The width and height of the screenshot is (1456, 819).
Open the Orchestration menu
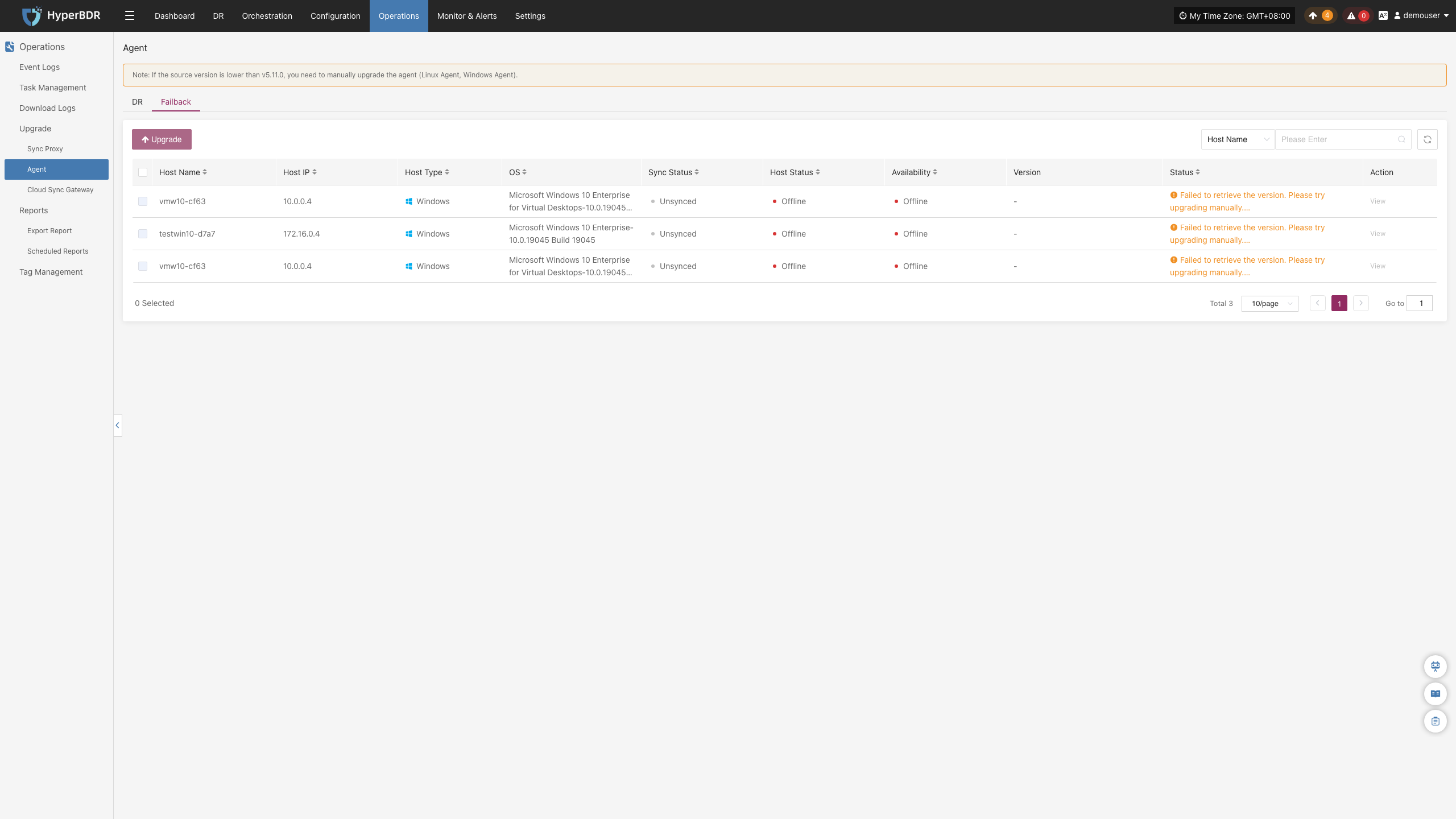click(267, 16)
